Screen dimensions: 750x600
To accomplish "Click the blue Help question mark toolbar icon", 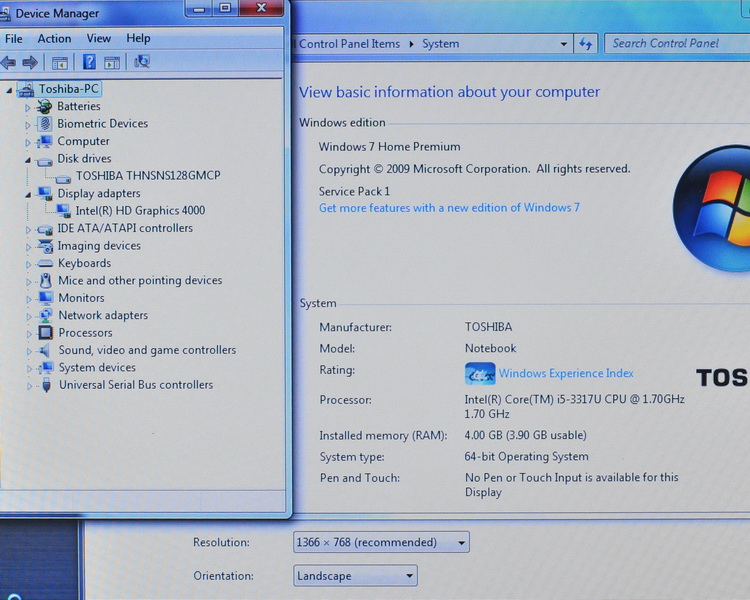I will [89, 62].
